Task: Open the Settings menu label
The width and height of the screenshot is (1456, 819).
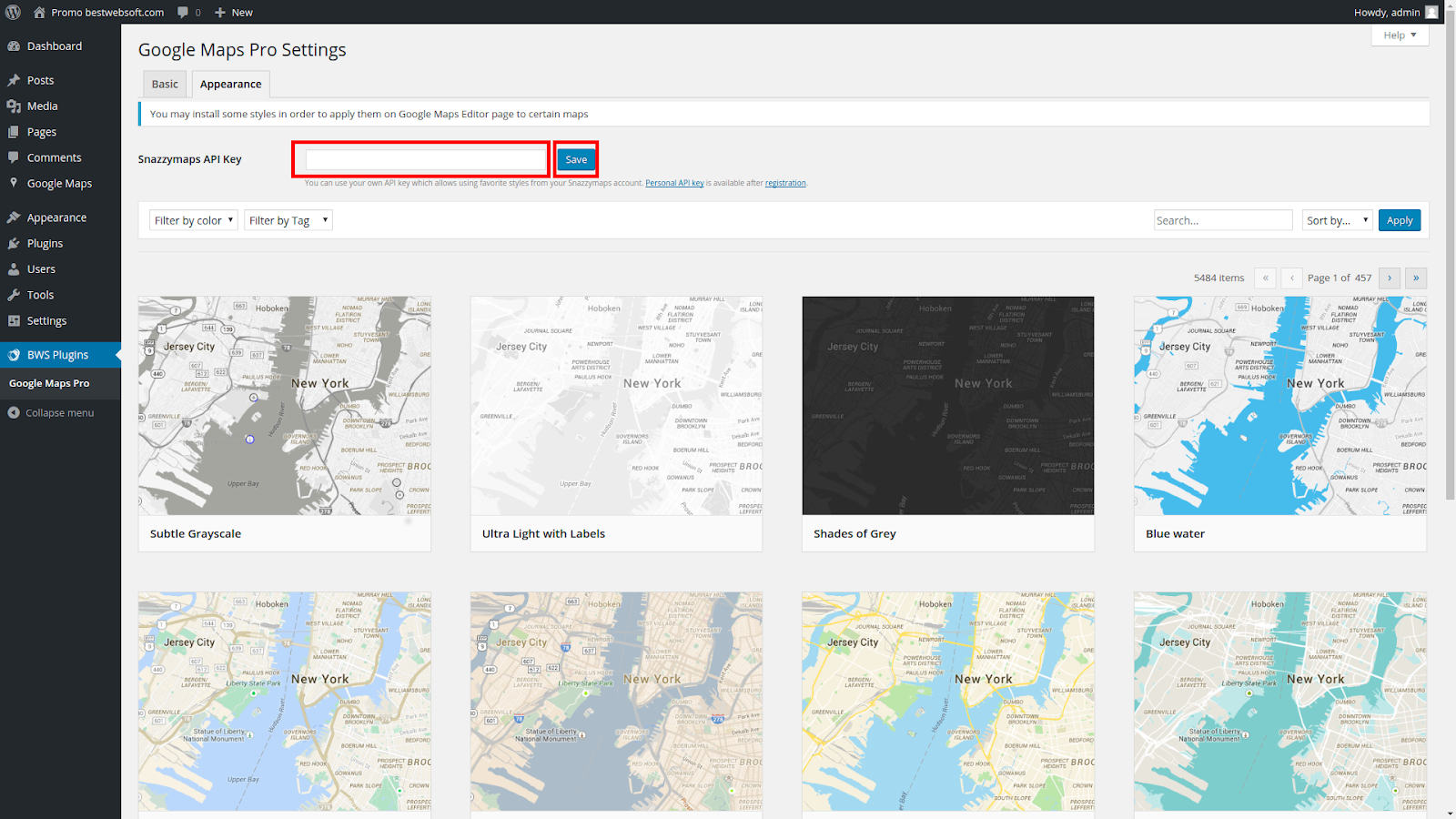Action: click(46, 320)
